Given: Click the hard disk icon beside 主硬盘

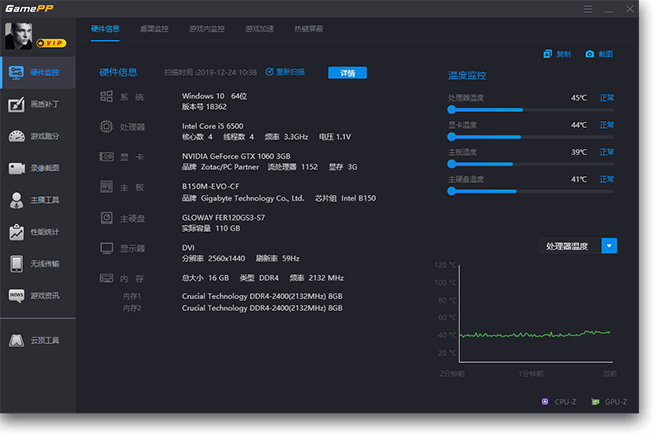Looking at the screenshot, I should tap(107, 218).
